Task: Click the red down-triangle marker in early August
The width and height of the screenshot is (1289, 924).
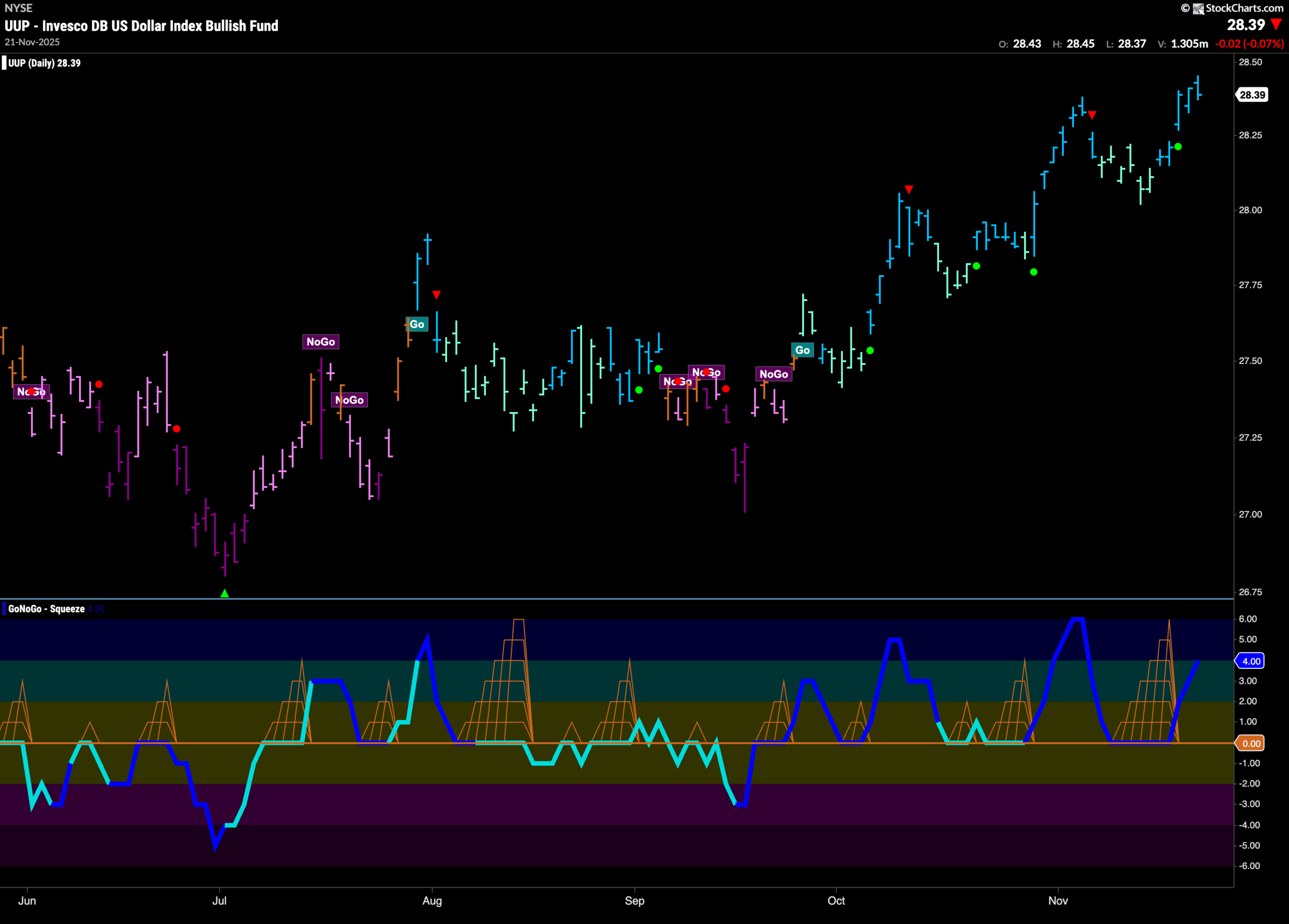Action: tap(437, 295)
